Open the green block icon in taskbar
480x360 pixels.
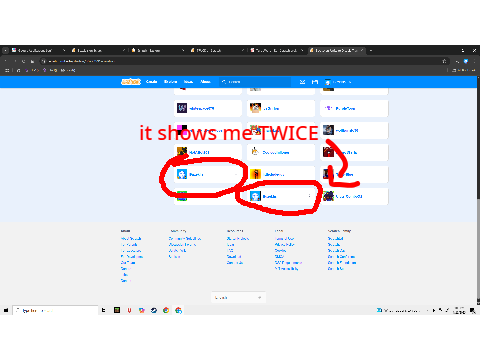click(x=117, y=310)
